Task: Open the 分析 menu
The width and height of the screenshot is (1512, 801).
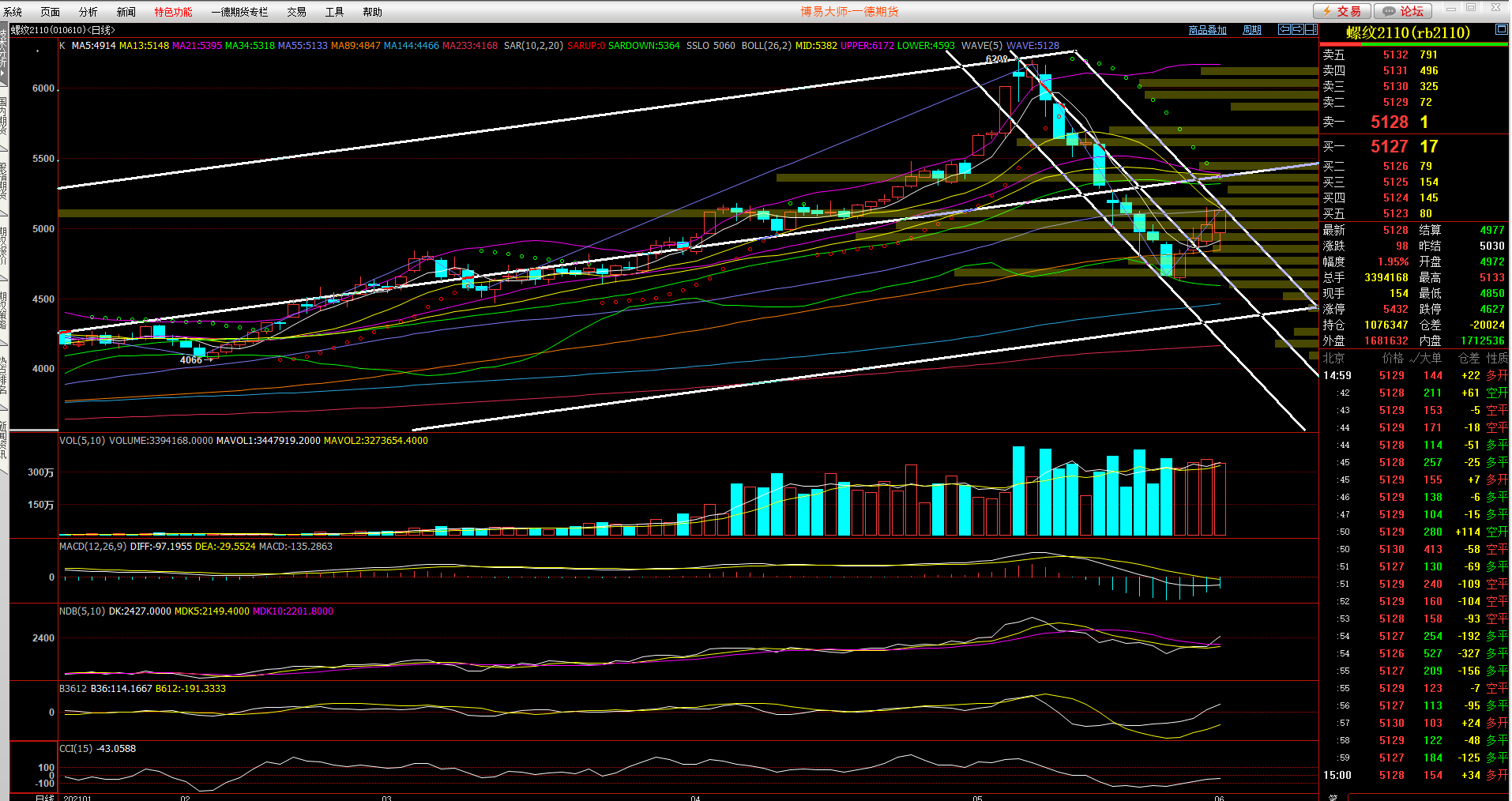Action: point(88,12)
